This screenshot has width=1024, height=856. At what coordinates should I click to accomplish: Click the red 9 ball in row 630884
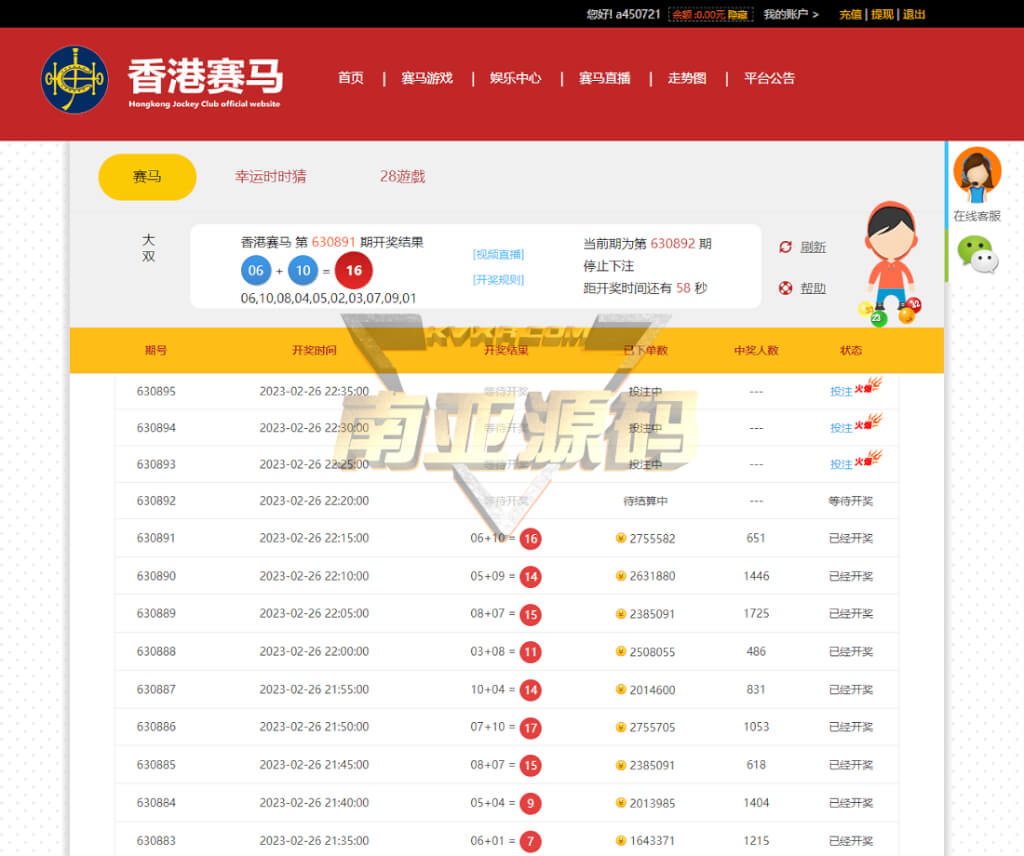pos(530,803)
